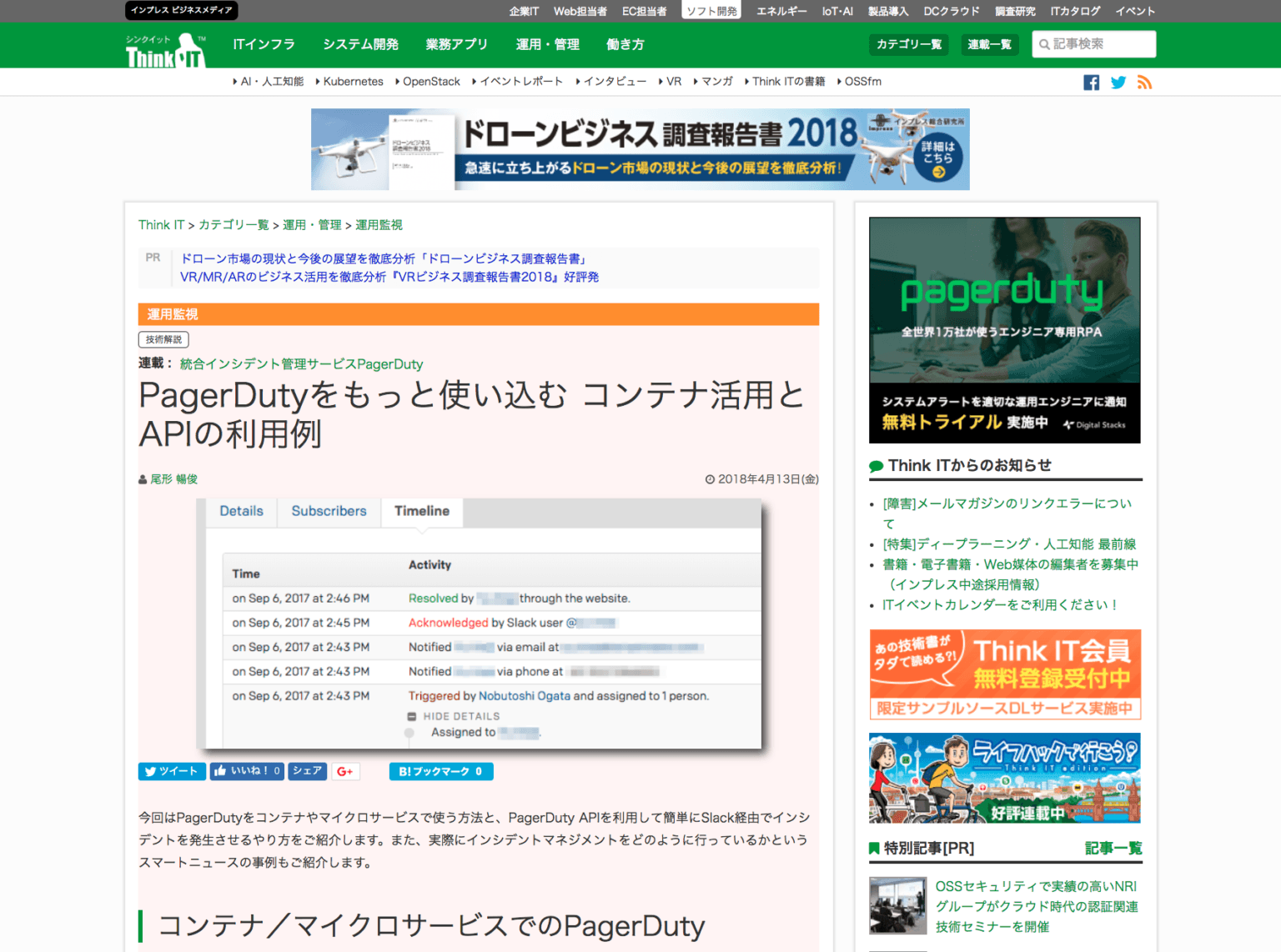Viewport: 1281px width, 952px height.
Task: Open the 調査研究 top menu
Action: pos(1015,11)
